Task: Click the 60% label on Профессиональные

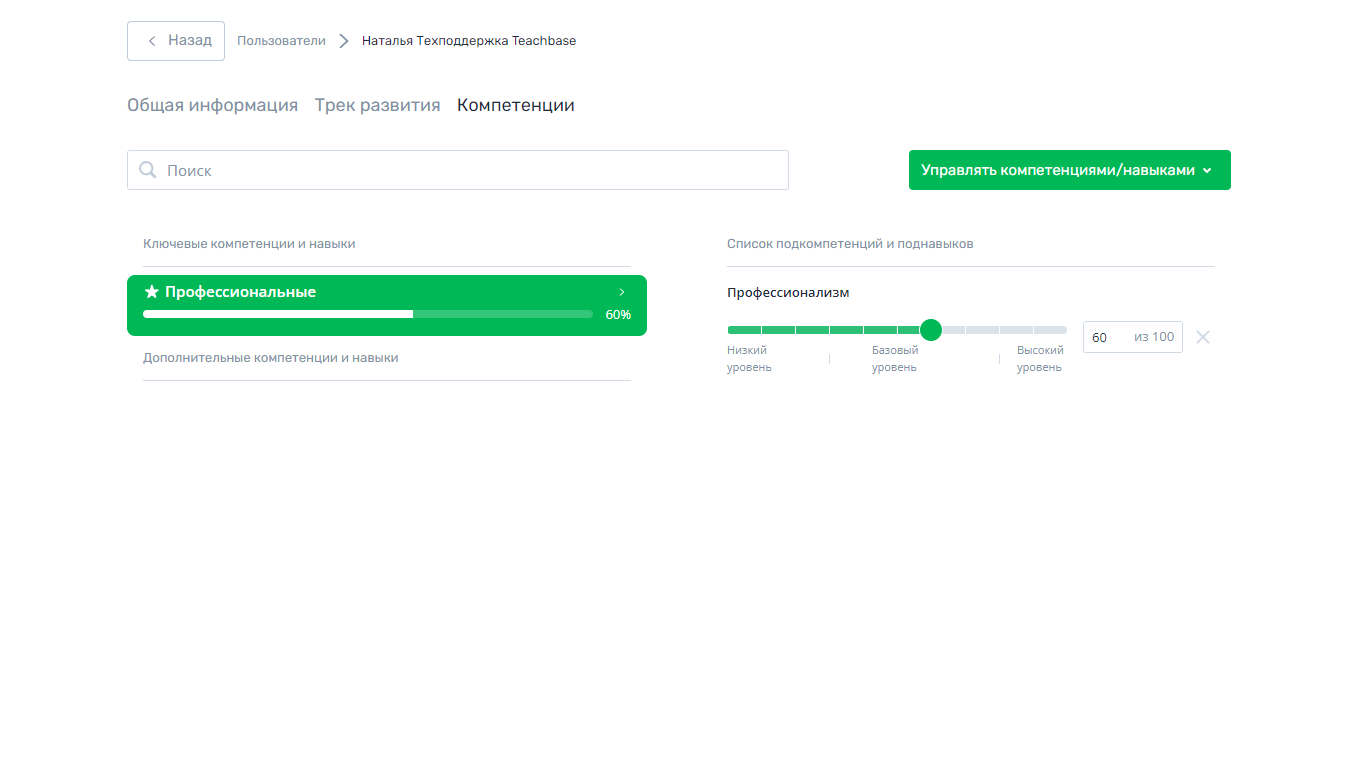Action: (618, 314)
